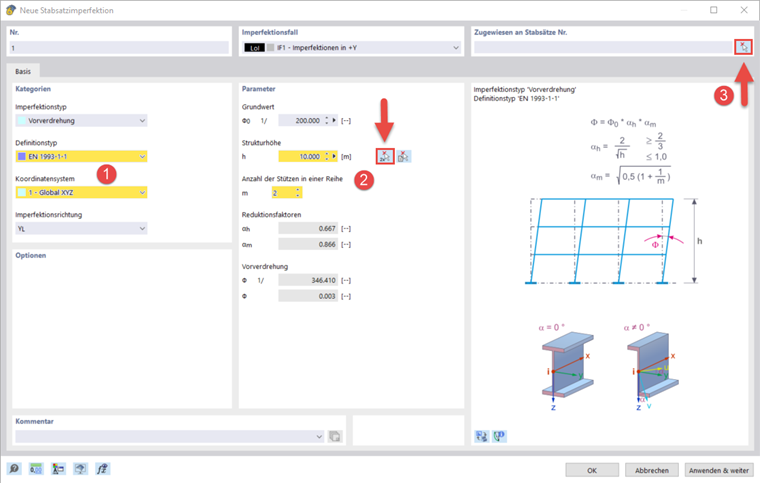Click the view screen icon in bottom toolbar
Screen dimensions: 760x483
tap(80, 468)
